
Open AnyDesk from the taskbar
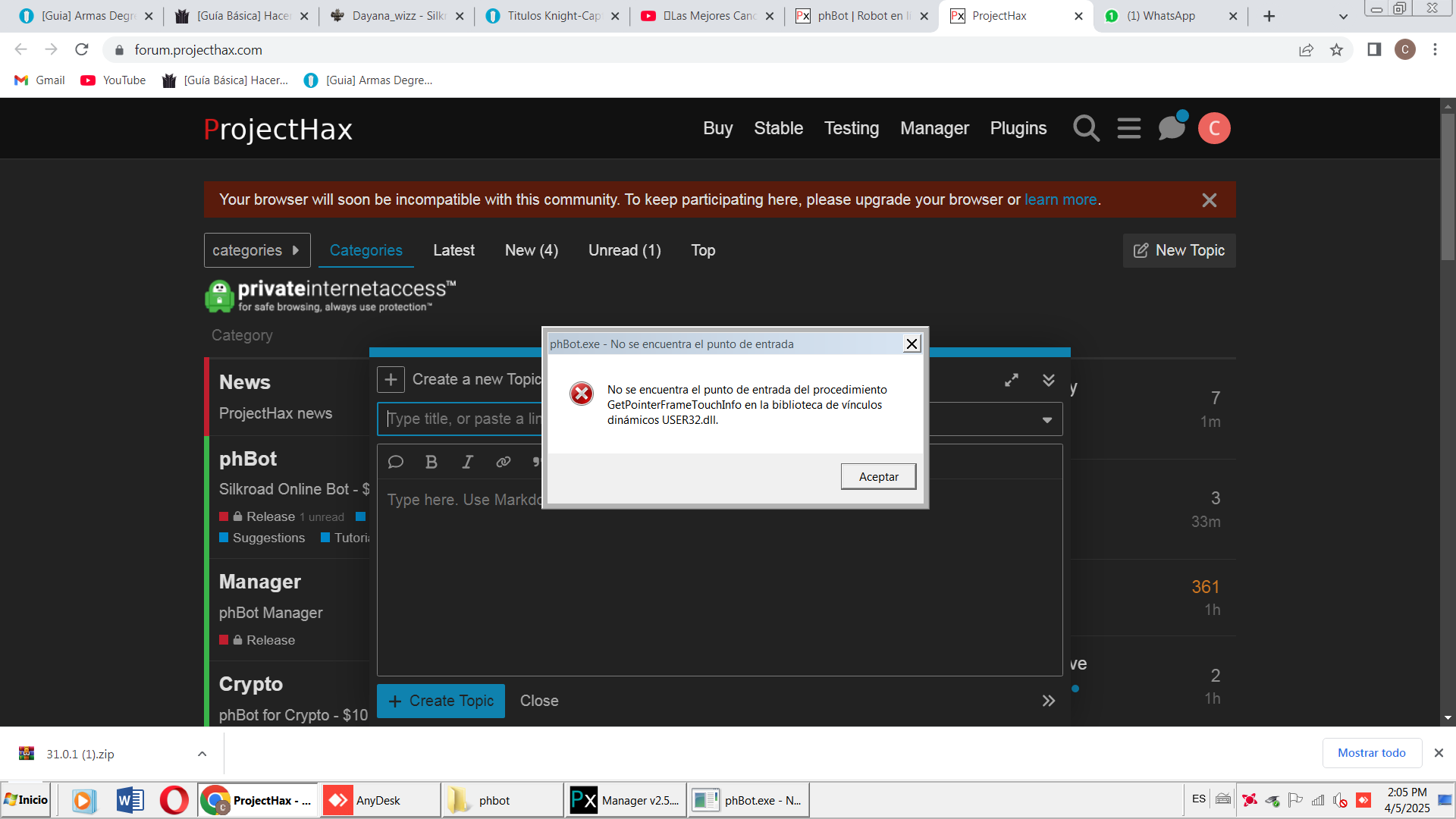(x=378, y=800)
